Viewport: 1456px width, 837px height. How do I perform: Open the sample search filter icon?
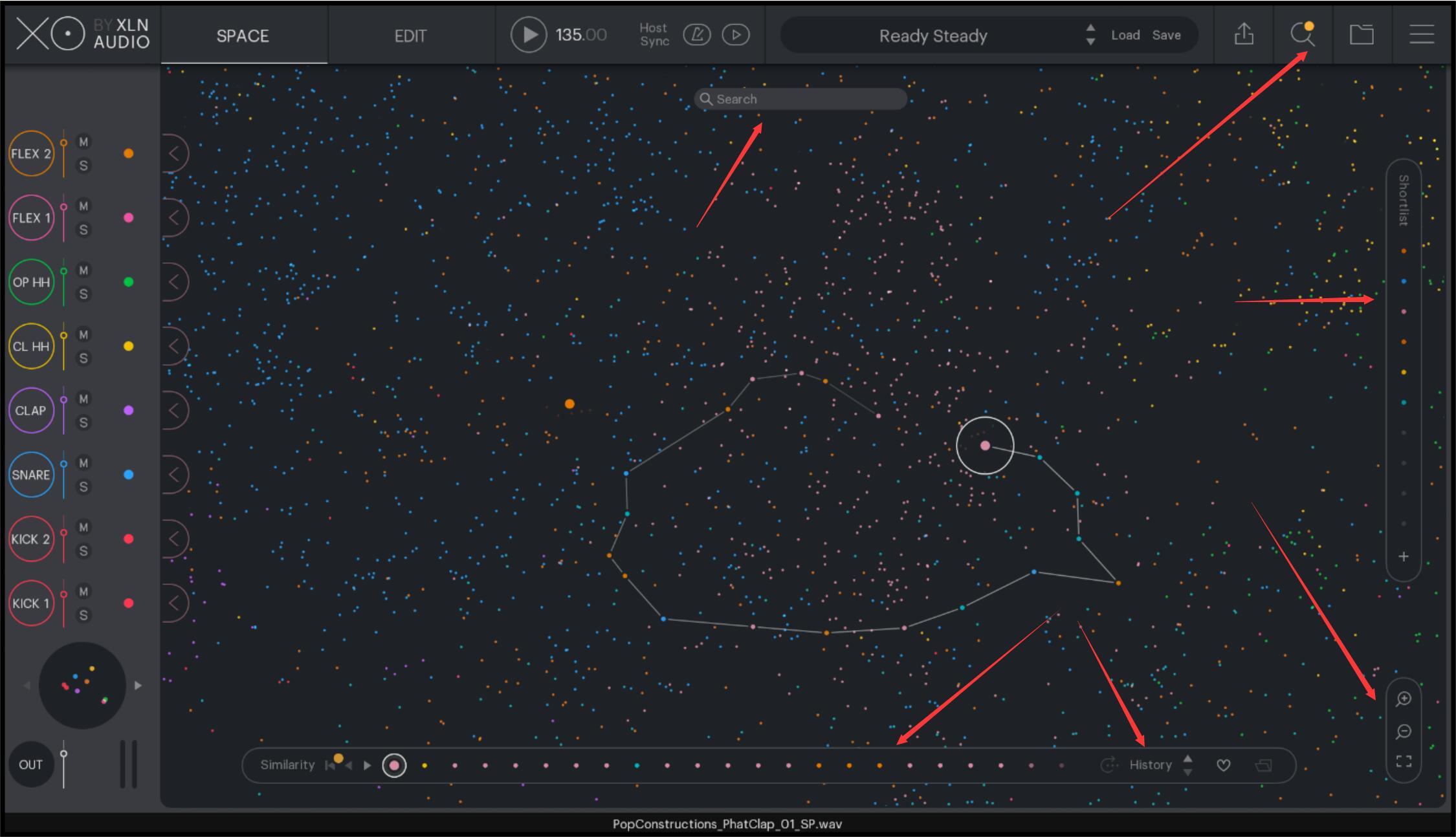(x=1301, y=34)
